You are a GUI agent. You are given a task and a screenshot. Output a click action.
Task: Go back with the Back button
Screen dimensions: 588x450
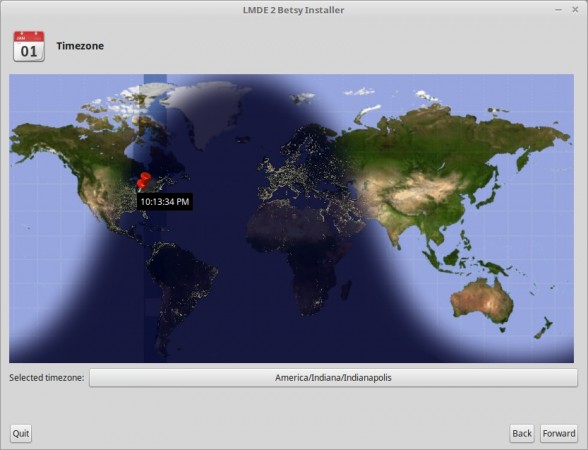522,434
